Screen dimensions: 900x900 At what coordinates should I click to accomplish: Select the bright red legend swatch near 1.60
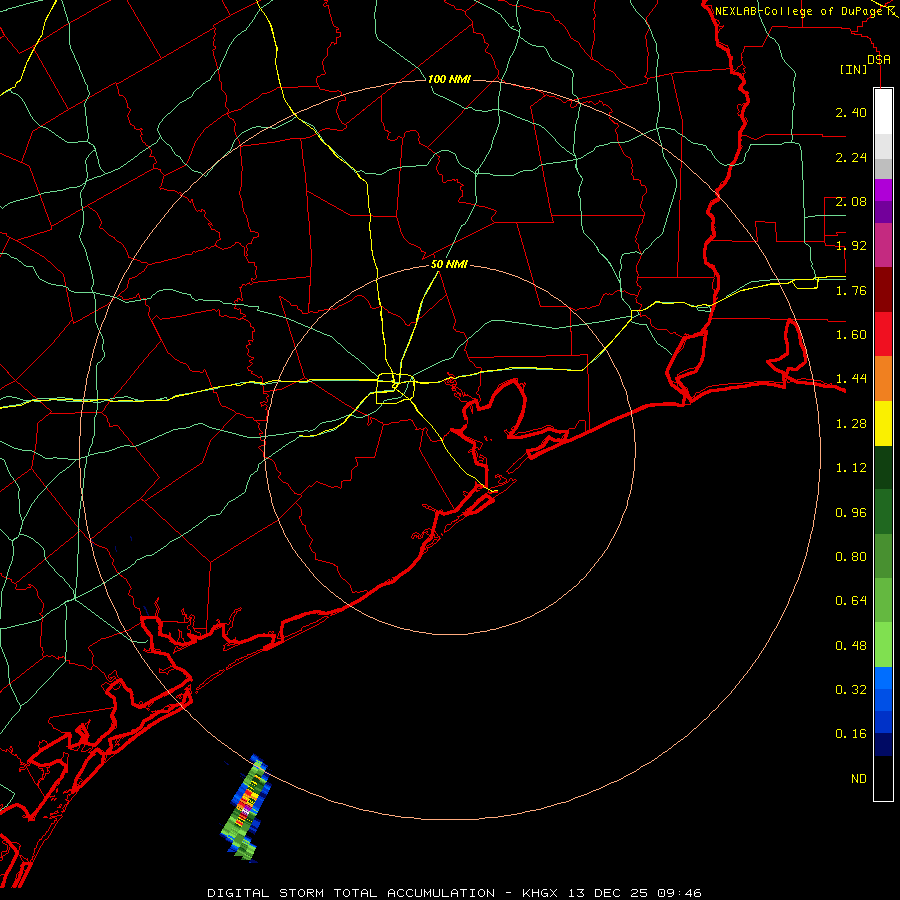[x=883, y=334]
